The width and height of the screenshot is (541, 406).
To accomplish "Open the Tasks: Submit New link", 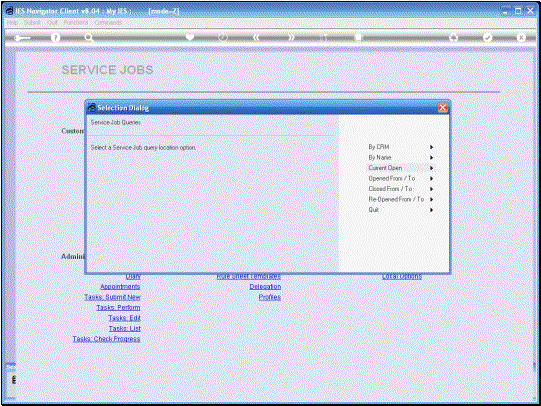I will [x=112, y=297].
